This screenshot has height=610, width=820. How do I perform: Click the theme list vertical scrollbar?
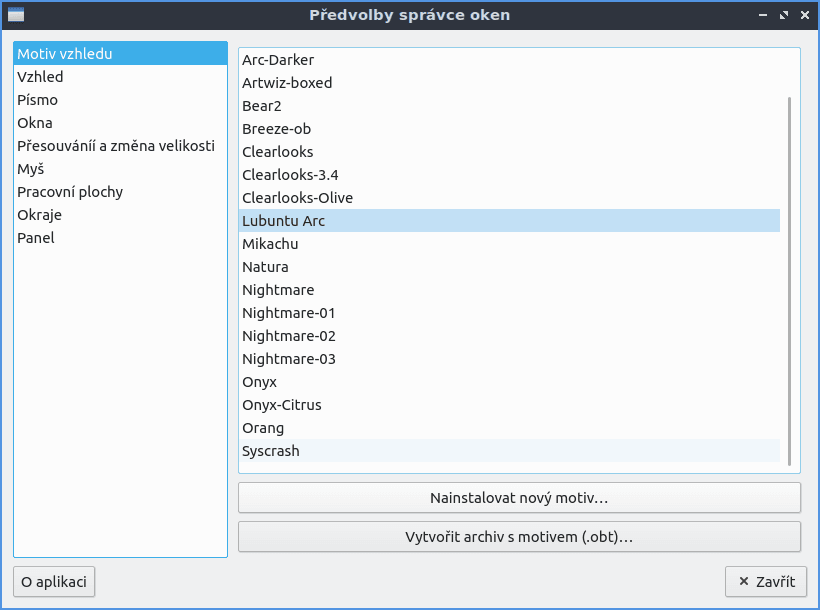[x=790, y=280]
